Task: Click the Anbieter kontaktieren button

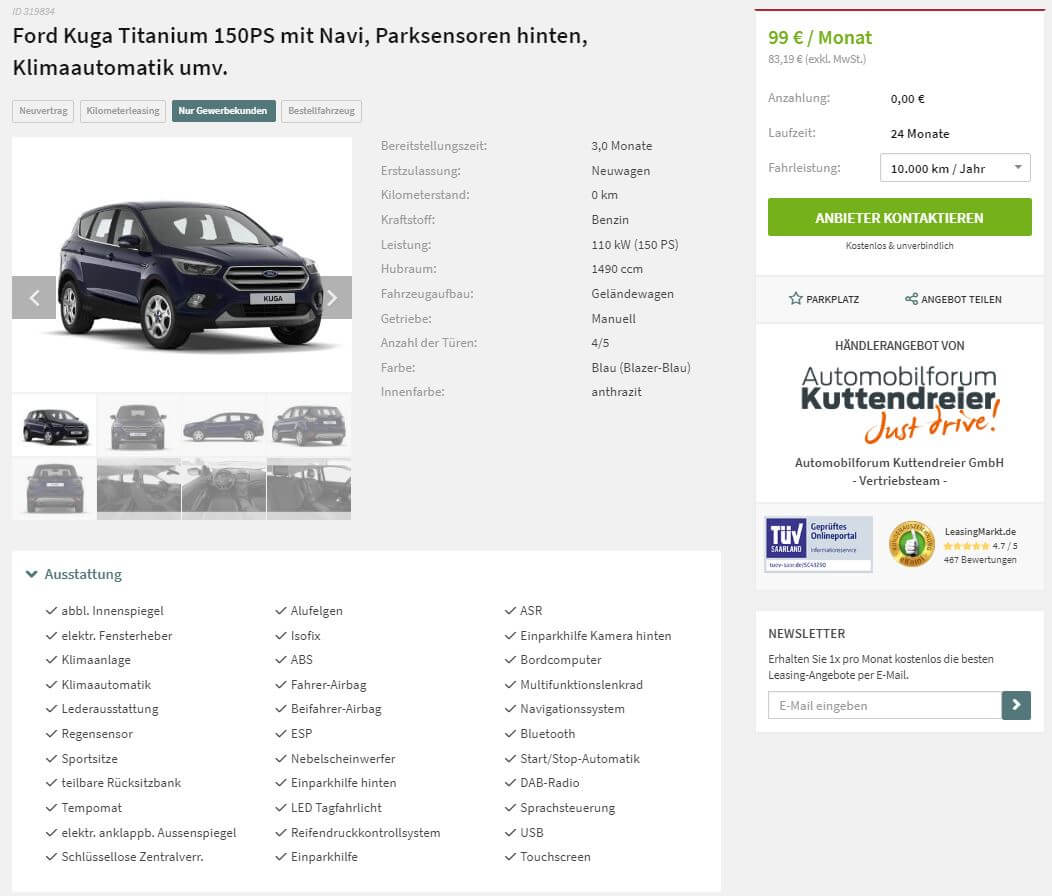Action: point(899,217)
